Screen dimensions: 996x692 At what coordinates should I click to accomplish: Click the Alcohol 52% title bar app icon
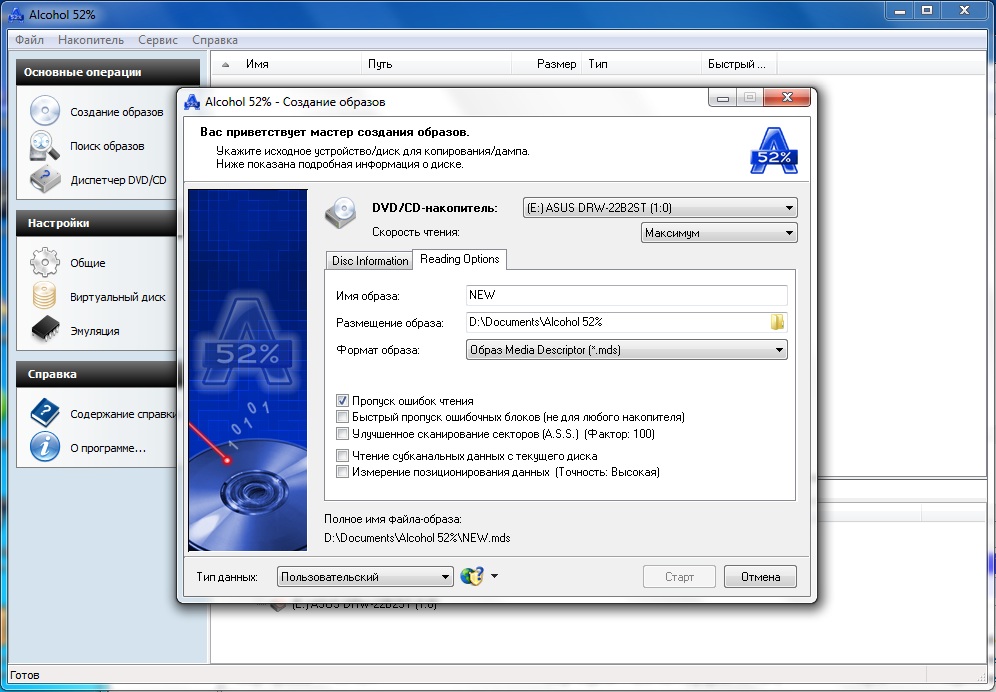pos(17,14)
